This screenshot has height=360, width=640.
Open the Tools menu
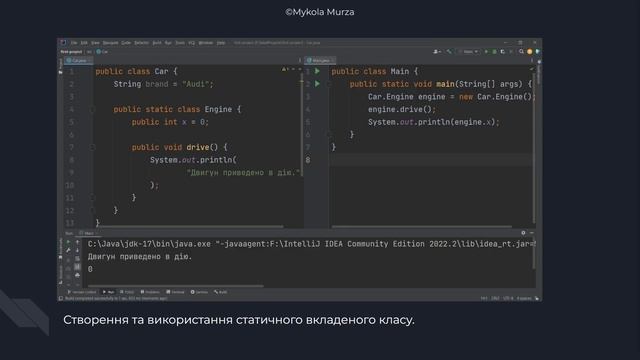180,42
